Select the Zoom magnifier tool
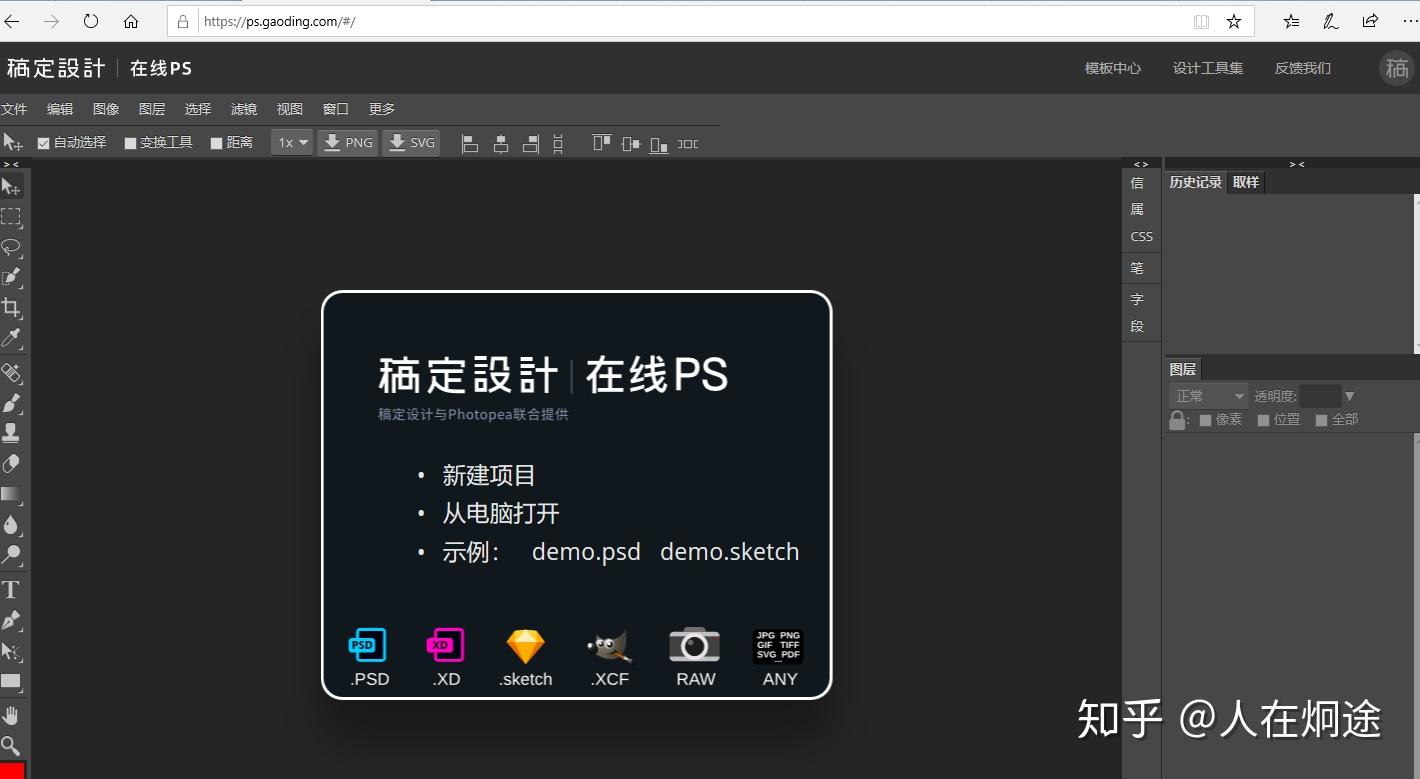1420x779 pixels. 11,745
